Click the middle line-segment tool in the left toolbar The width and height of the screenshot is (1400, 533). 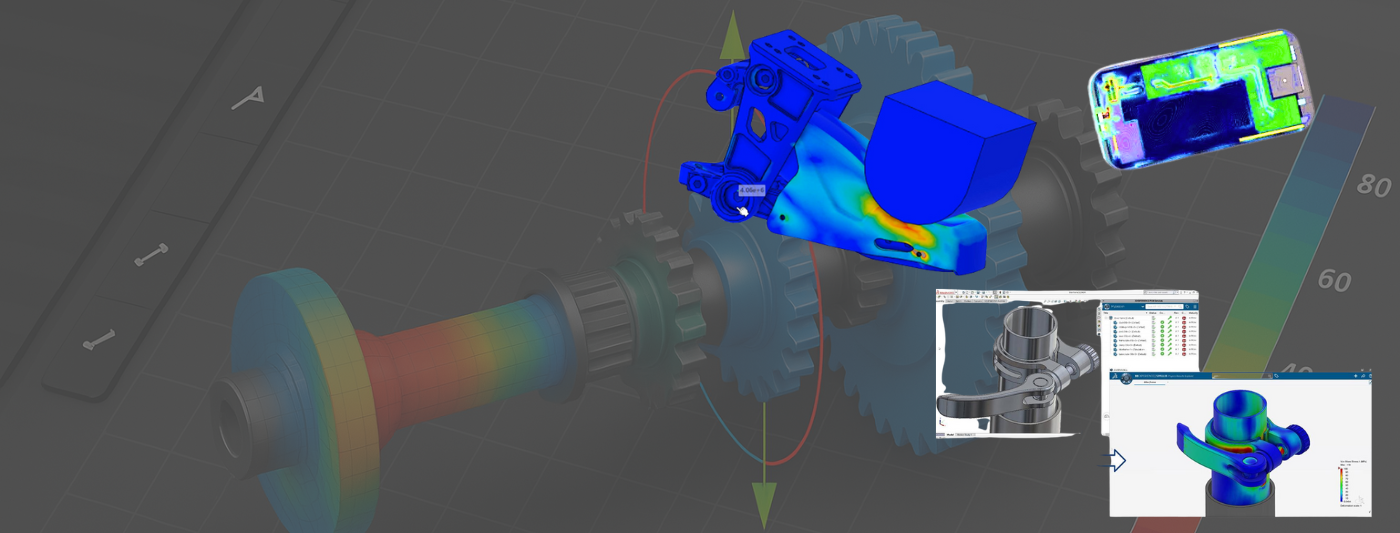click(x=152, y=258)
